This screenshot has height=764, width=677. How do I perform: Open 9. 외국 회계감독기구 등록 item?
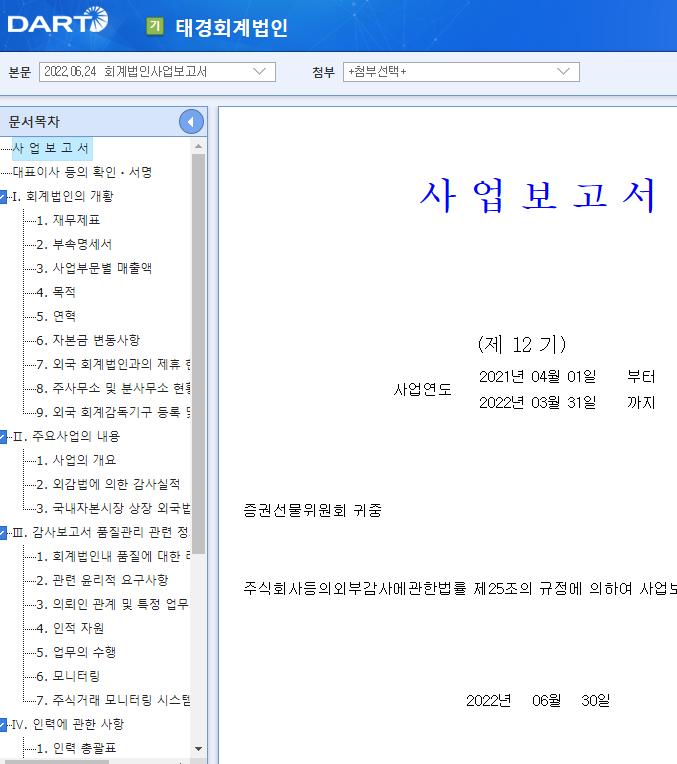tap(113, 412)
